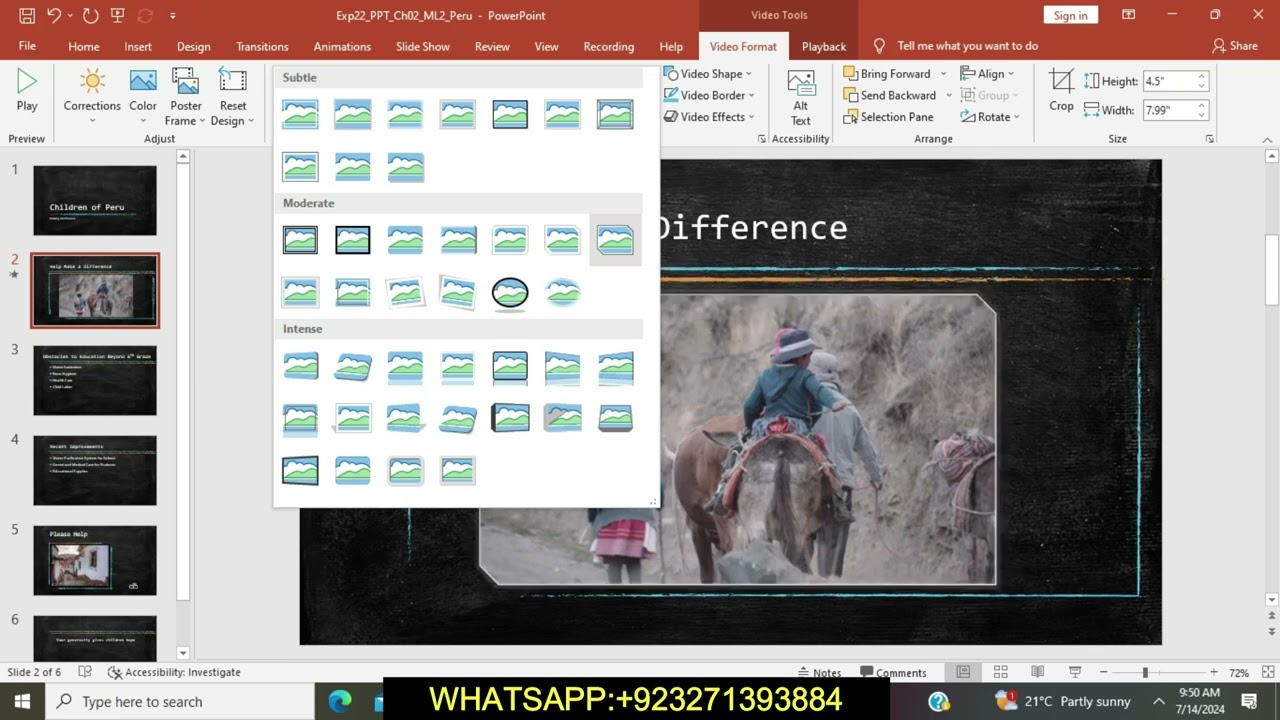Open the File tab

(x=27, y=46)
